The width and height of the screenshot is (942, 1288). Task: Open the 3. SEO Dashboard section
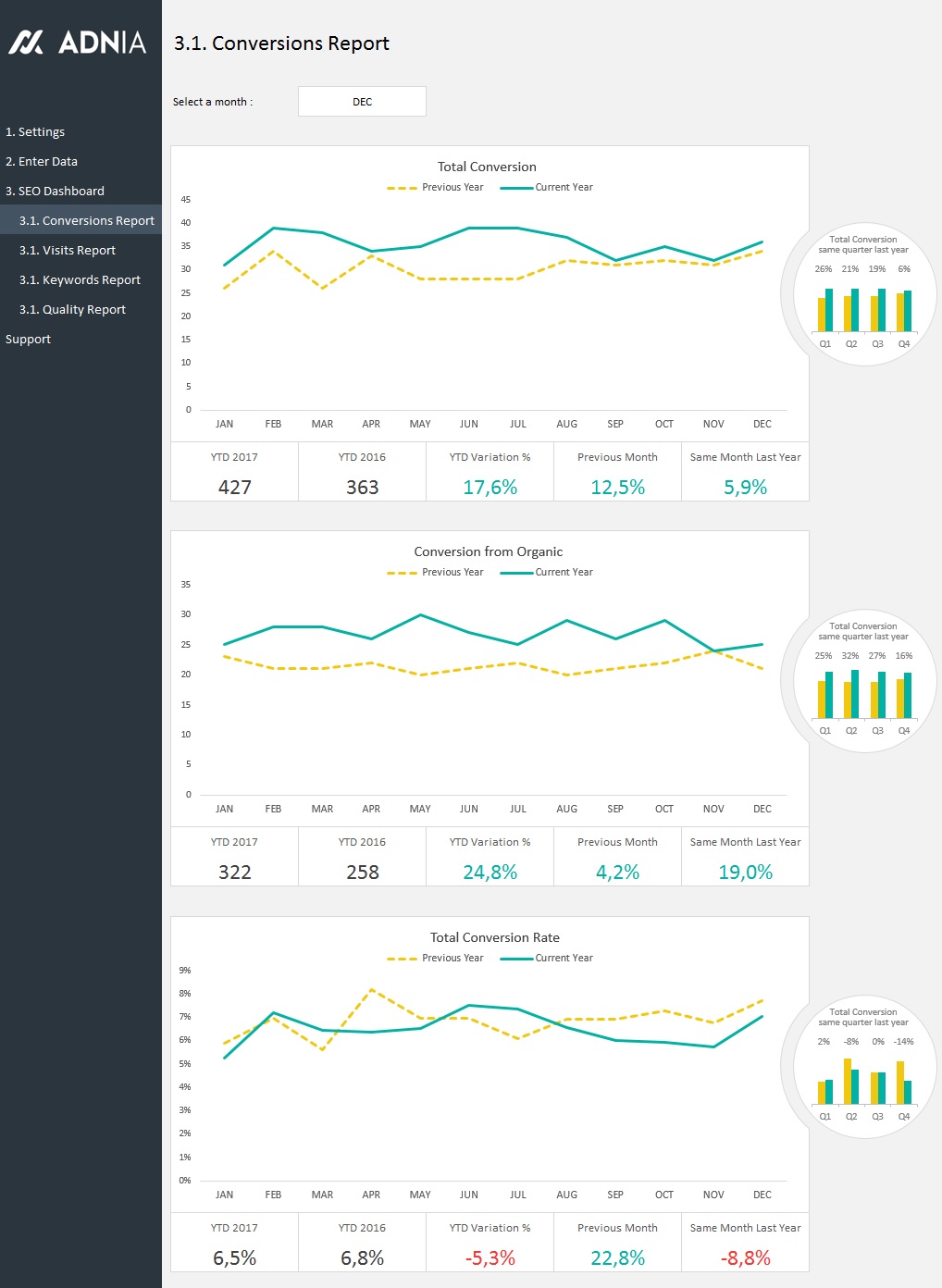[55, 192]
